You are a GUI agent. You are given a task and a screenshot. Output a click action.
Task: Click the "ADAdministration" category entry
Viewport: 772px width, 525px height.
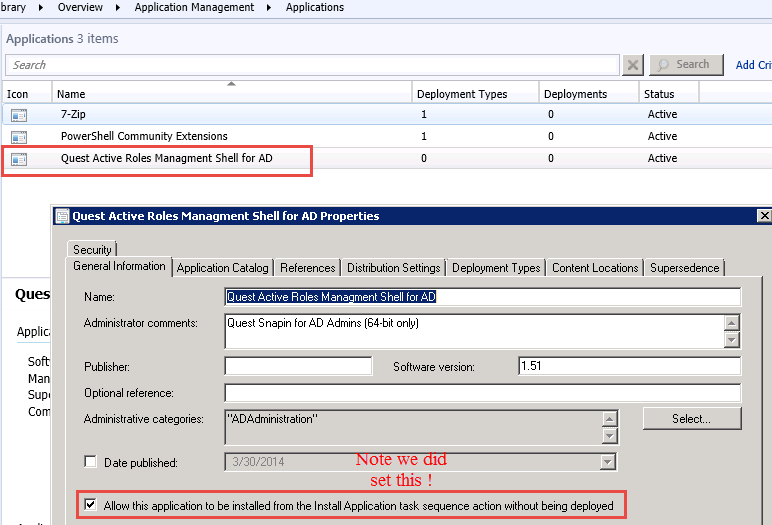272,419
